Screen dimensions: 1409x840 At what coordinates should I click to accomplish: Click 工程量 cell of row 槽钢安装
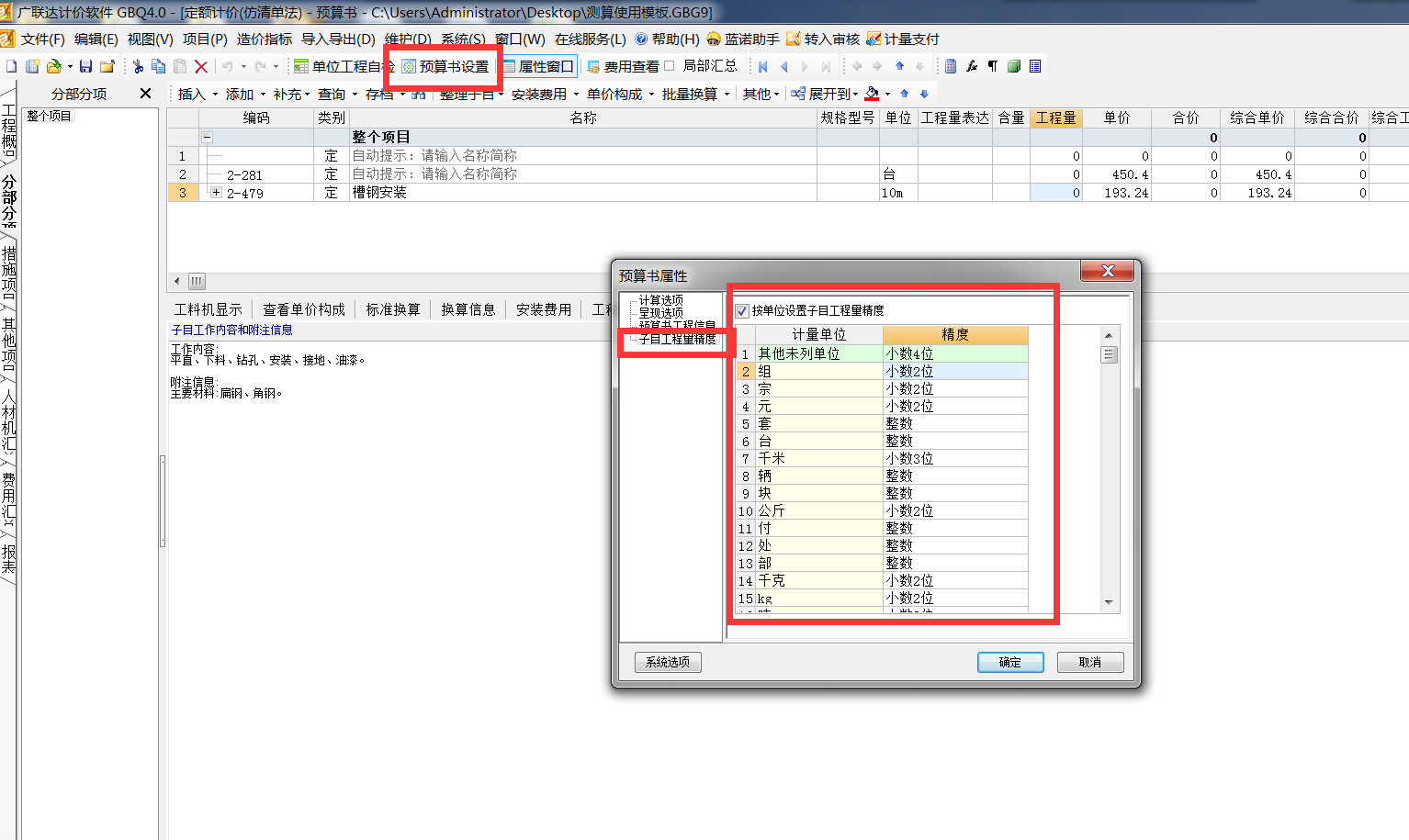[1056, 193]
